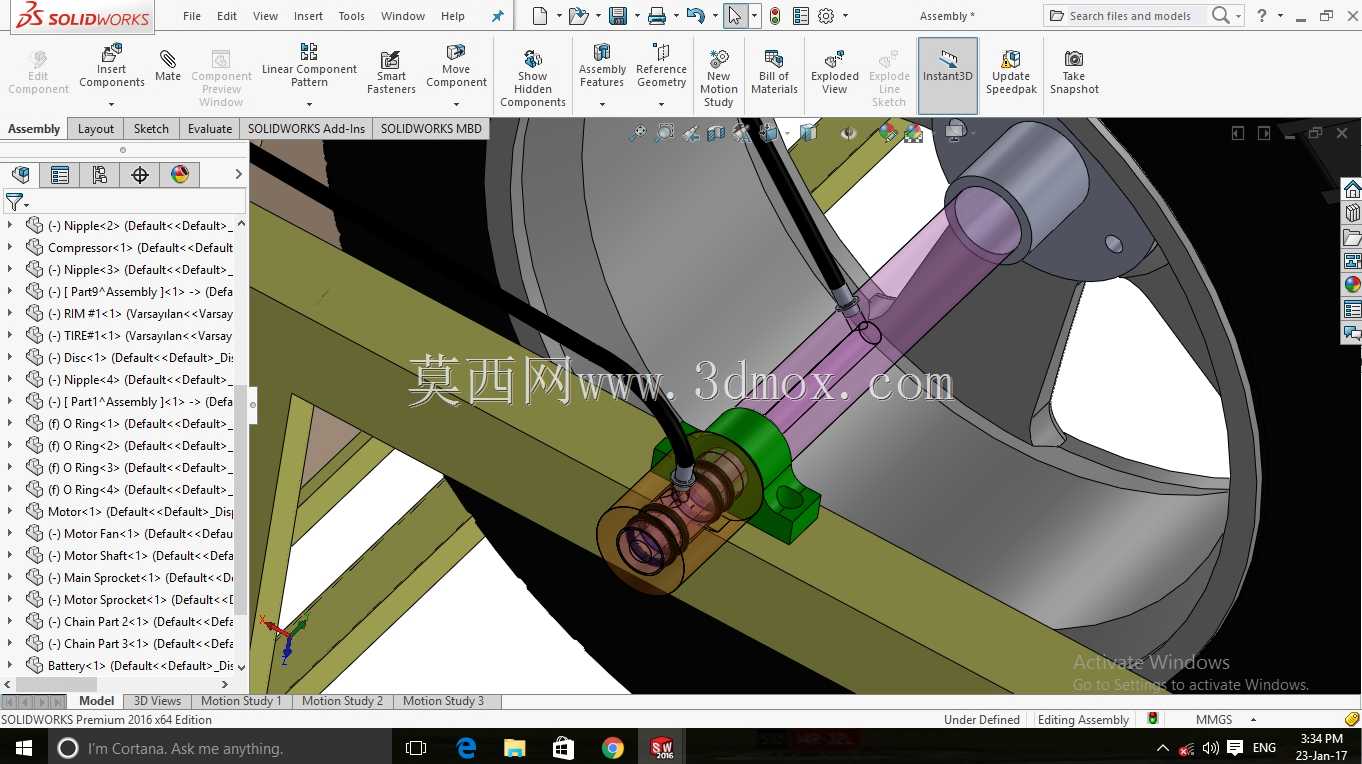This screenshot has width=1362, height=764.
Task: Click the Mate tool in Assembly ribbon
Action: click(x=168, y=66)
